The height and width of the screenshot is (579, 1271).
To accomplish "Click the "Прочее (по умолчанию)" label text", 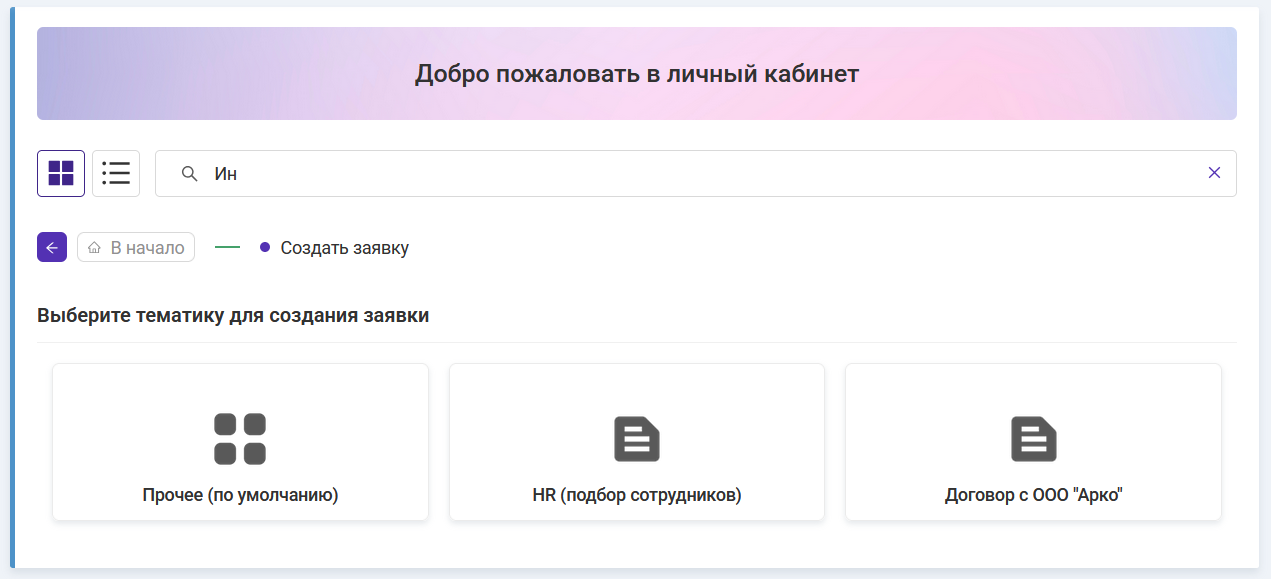I will [240, 495].
